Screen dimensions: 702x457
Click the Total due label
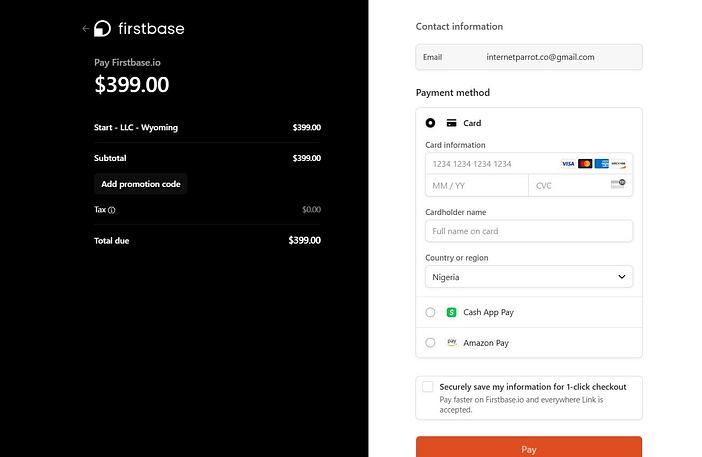(x=111, y=241)
